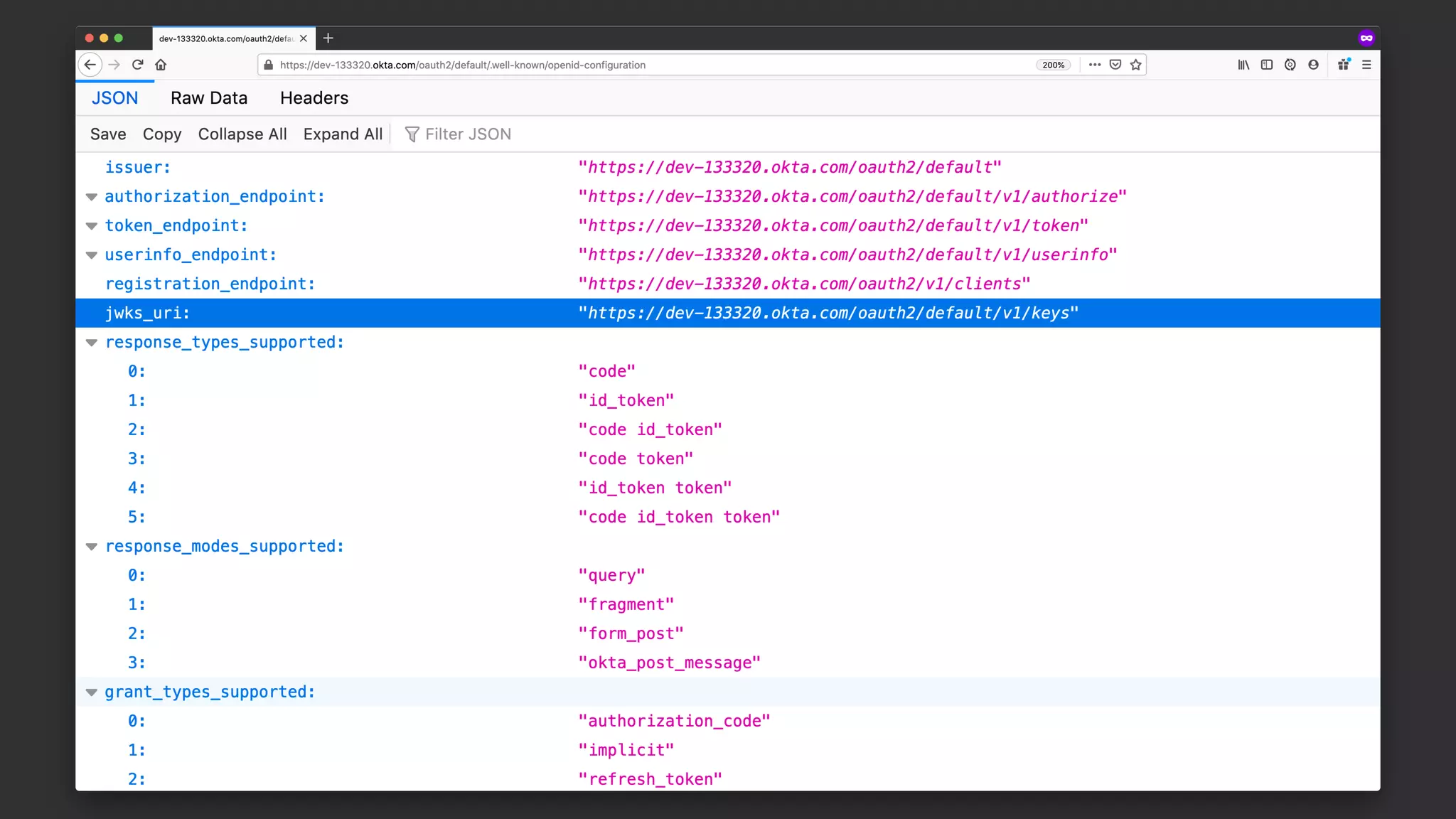Switch to the Headers tab
Image resolution: width=1456 pixels, height=819 pixels.
pos(314,98)
